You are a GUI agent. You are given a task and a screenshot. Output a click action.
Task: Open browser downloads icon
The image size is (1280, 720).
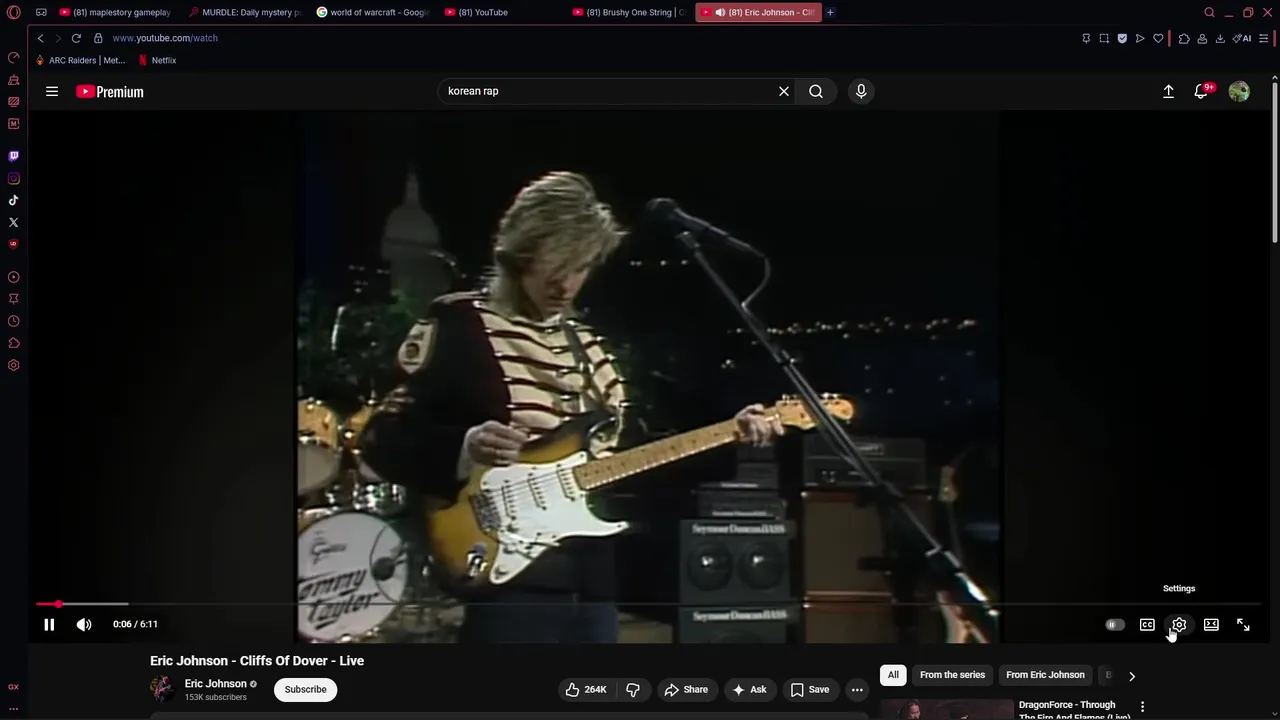tap(1220, 38)
